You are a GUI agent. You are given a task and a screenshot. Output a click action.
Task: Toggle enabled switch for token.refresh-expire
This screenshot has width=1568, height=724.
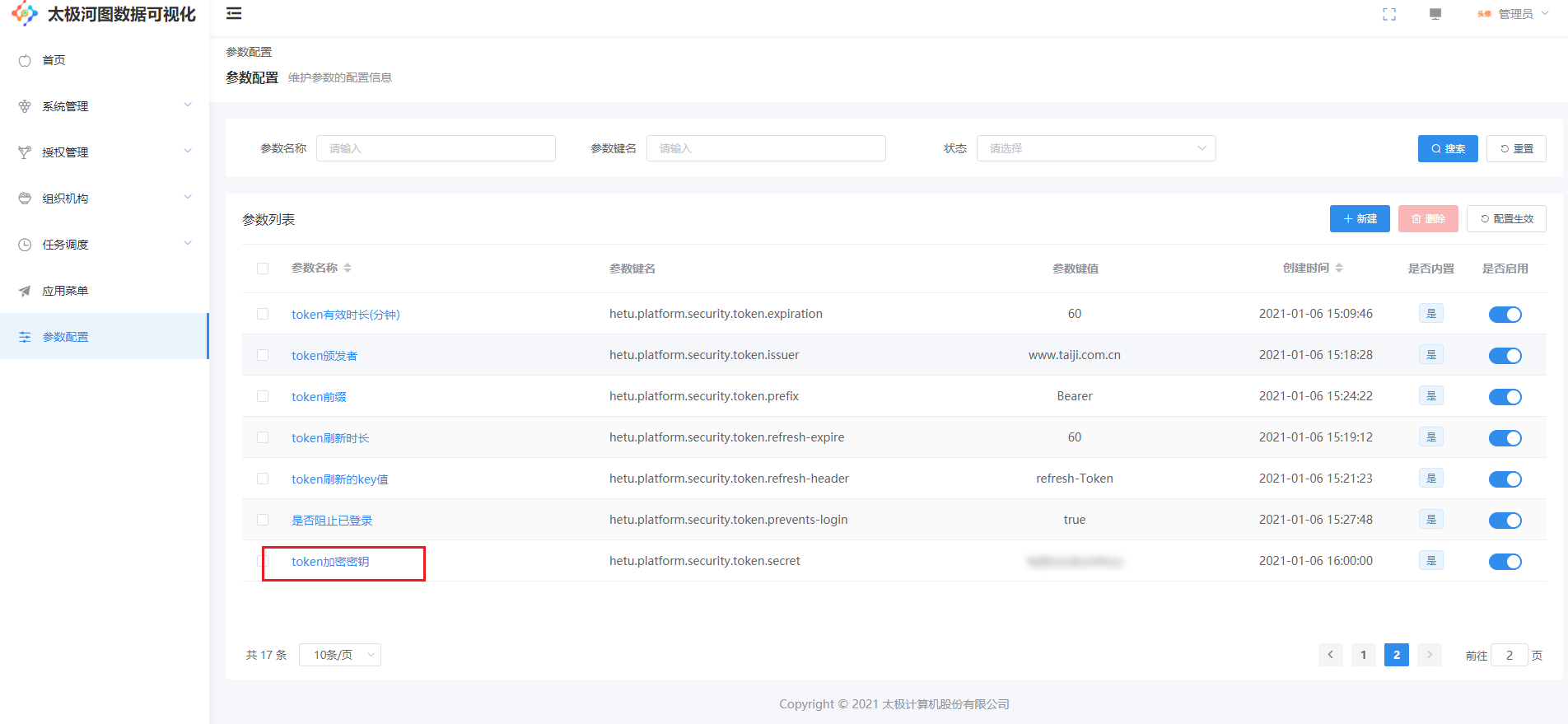(1505, 438)
